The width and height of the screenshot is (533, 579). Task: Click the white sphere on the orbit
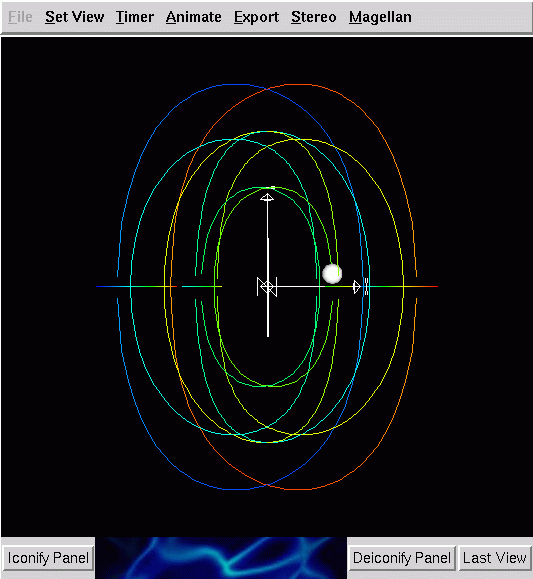(332, 274)
